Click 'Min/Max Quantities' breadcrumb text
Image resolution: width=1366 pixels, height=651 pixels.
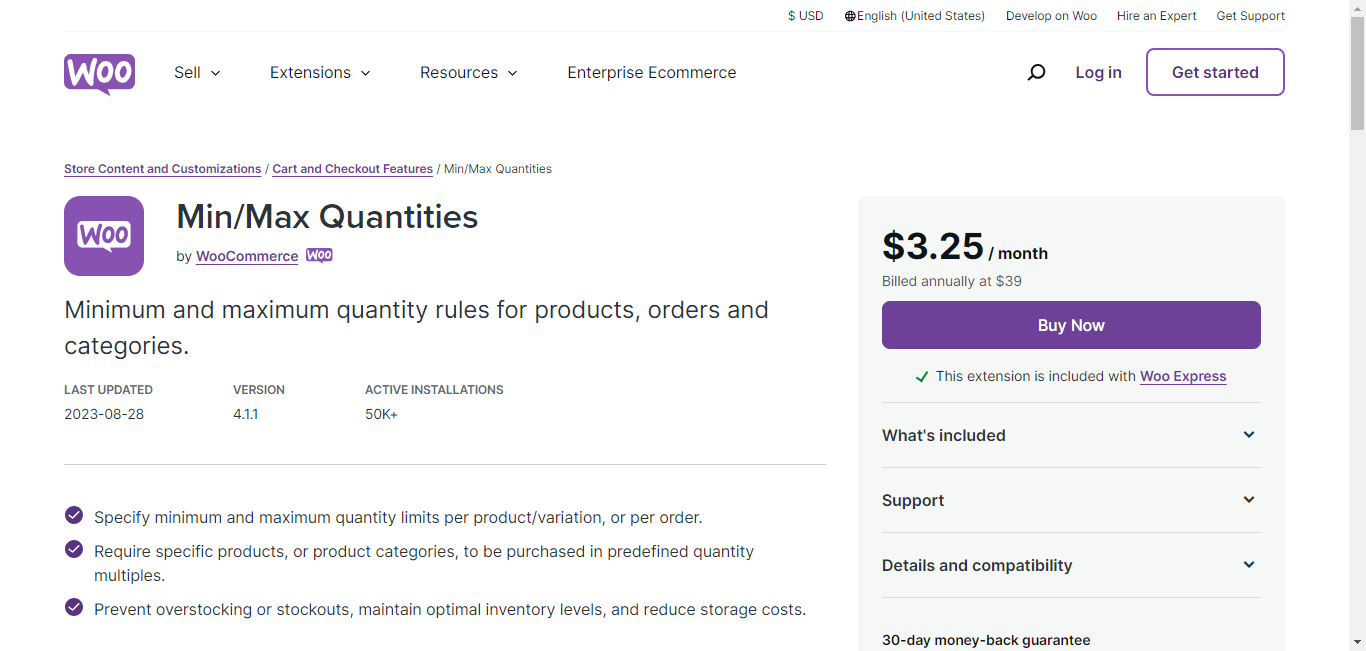[x=498, y=169]
